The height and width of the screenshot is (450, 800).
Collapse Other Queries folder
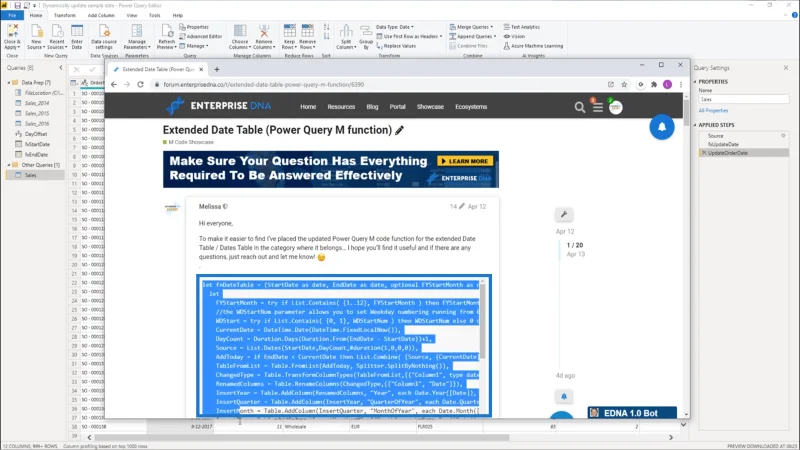point(9,165)
